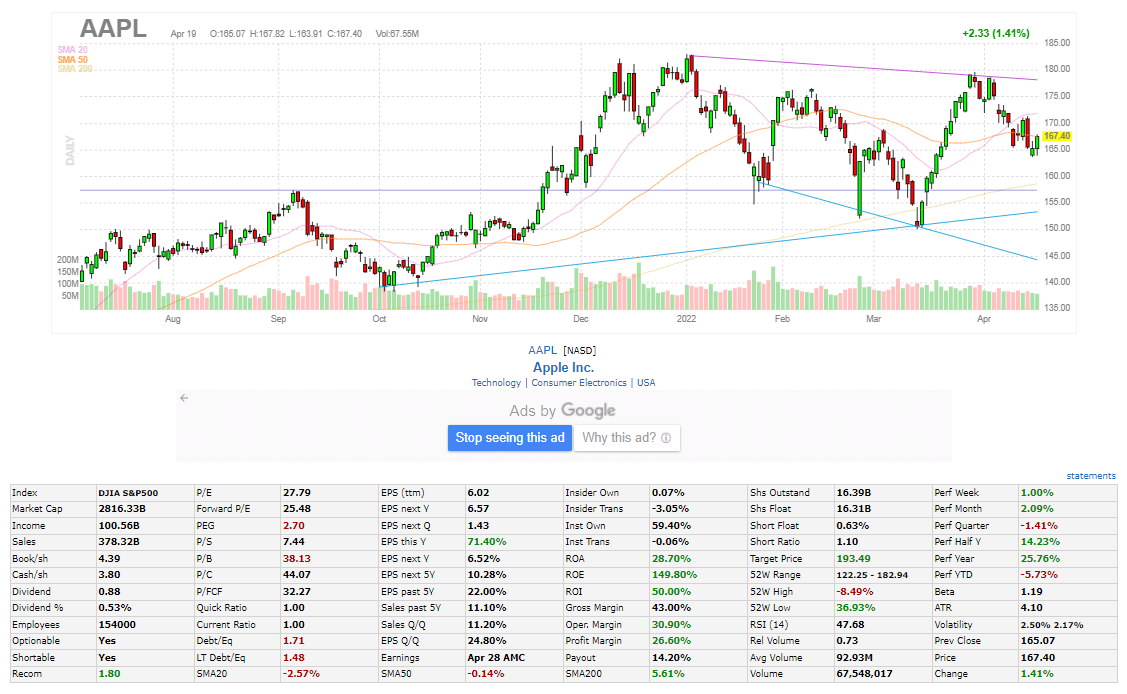Image resolution: width=1127 pixels, height=694 pixels.
Task: Click the +2.33 (1.41%) change text
Action: [995, 33]
